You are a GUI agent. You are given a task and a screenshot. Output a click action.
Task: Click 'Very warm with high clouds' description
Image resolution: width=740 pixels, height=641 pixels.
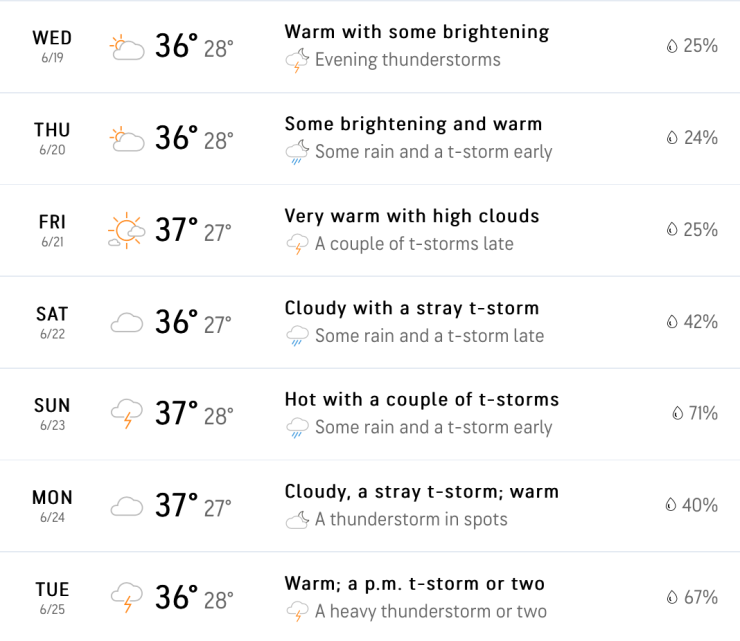point(412,216)
